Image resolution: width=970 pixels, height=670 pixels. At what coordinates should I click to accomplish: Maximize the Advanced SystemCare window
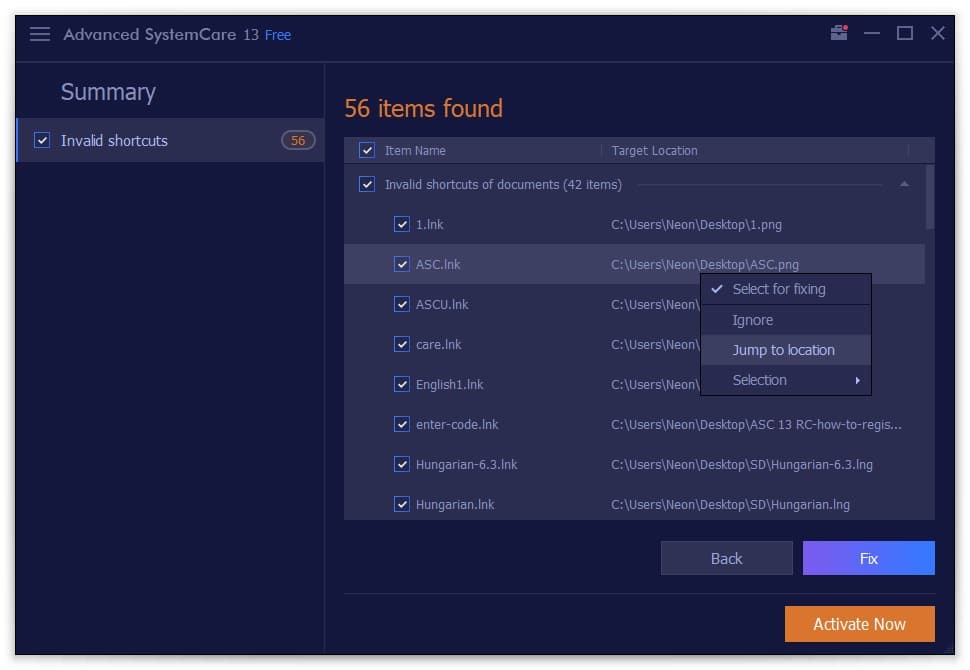[904, 33]
